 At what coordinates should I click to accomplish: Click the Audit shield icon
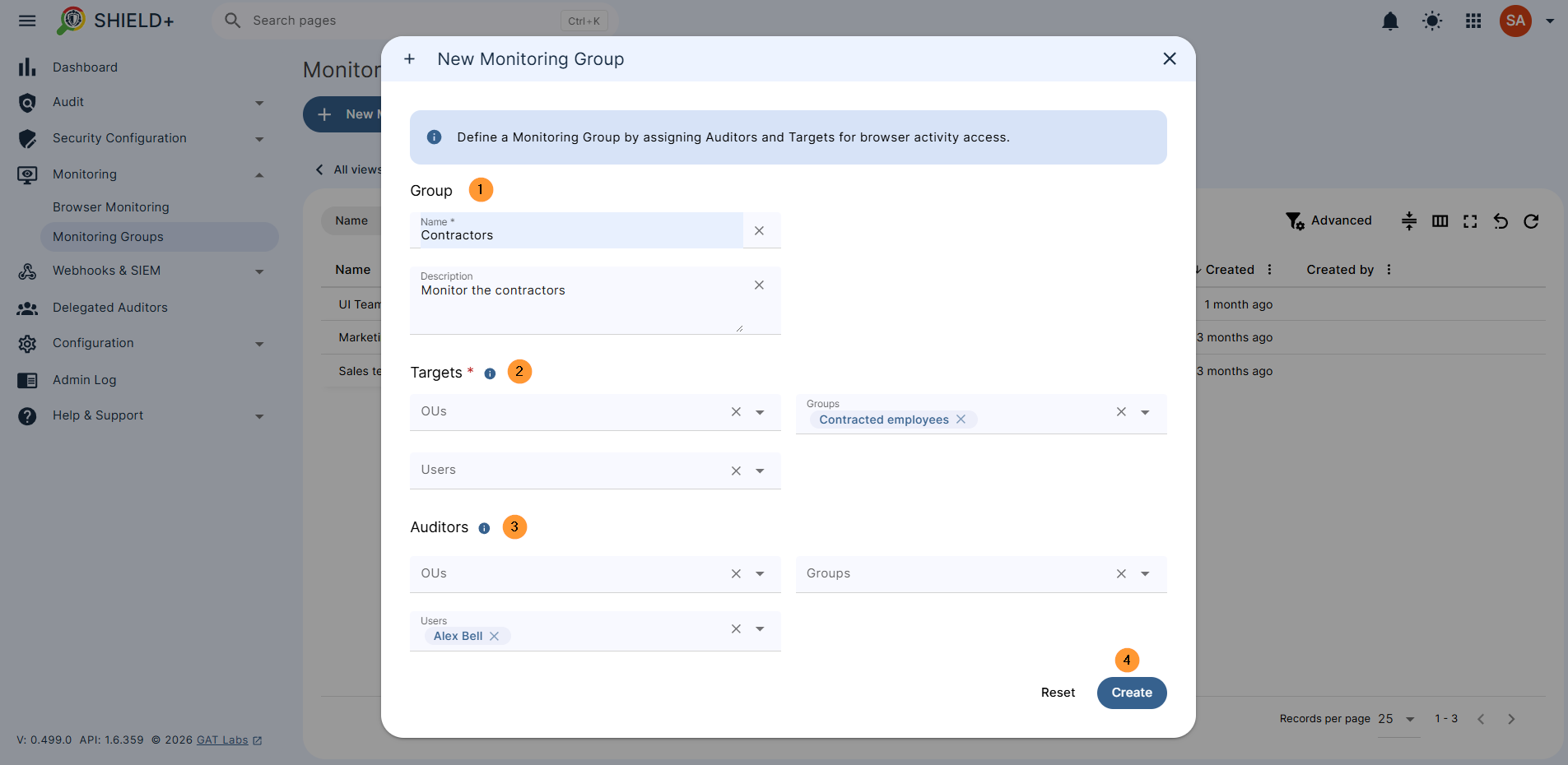[x=27, y=102]
